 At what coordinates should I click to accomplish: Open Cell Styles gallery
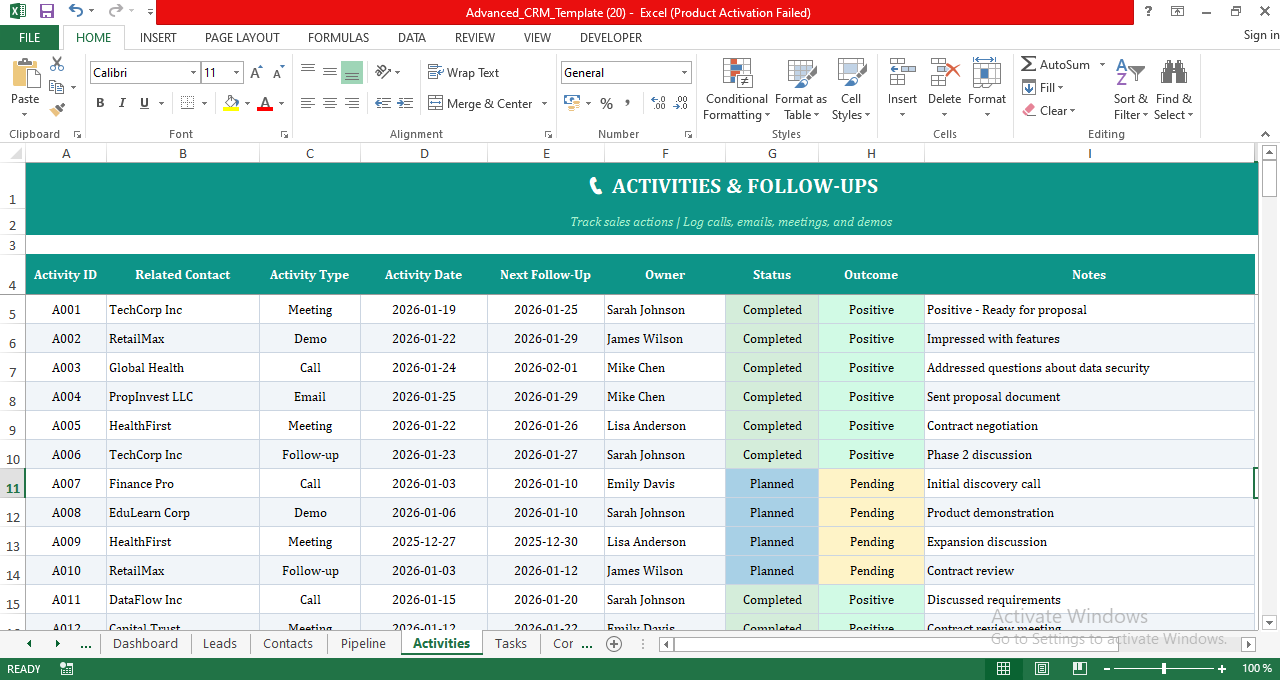(851, 90)
